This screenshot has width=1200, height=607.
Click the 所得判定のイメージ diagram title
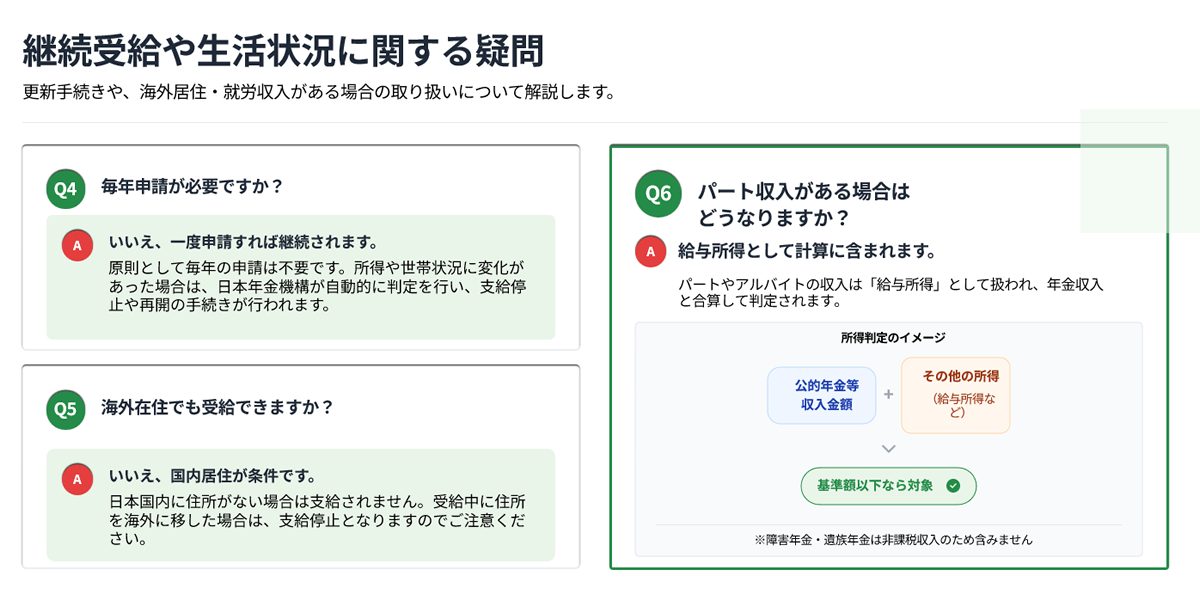(888, 338)
